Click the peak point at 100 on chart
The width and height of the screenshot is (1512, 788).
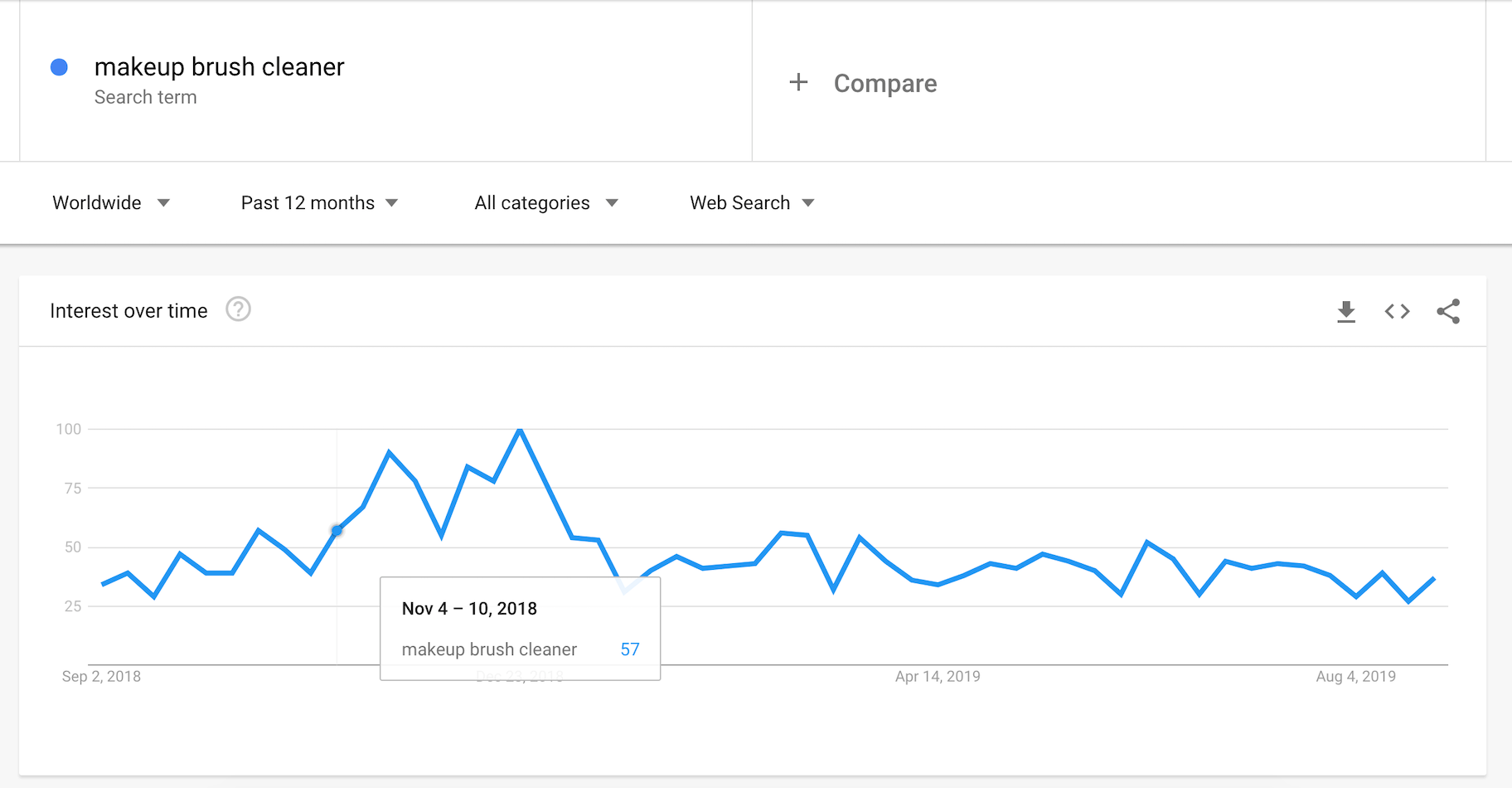[520, 430]
